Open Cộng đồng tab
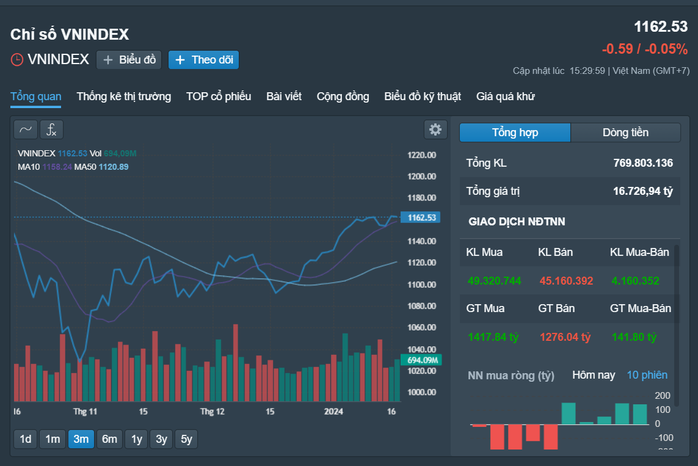698x466 pixels. 343,97
